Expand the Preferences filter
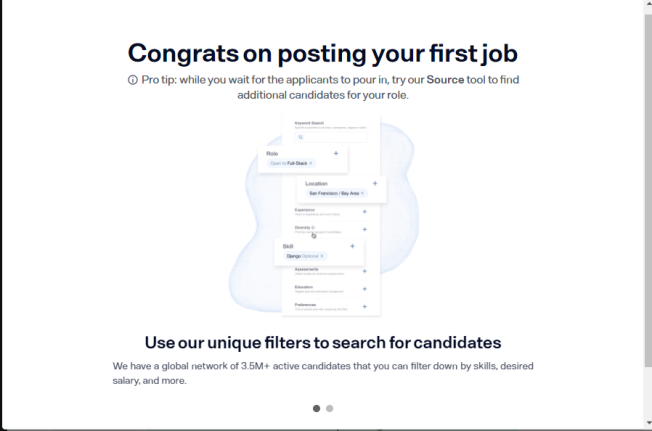This screenshot has width=652, height=431. (x=364, y=305)
